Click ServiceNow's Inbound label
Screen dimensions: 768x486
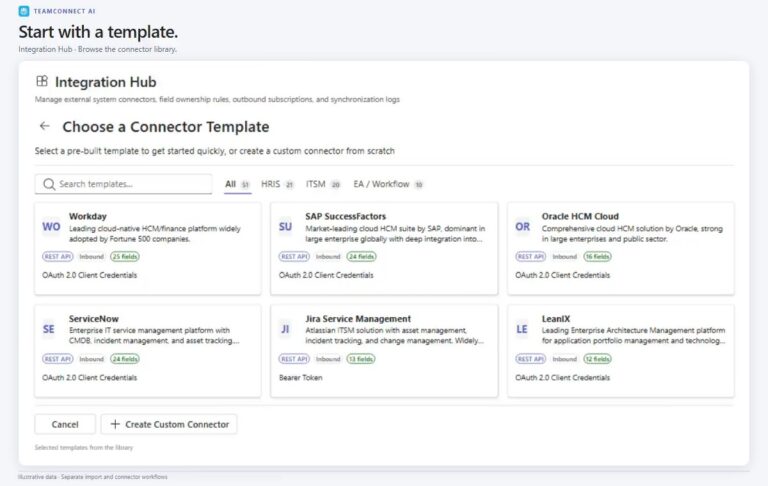coord(92,359)
